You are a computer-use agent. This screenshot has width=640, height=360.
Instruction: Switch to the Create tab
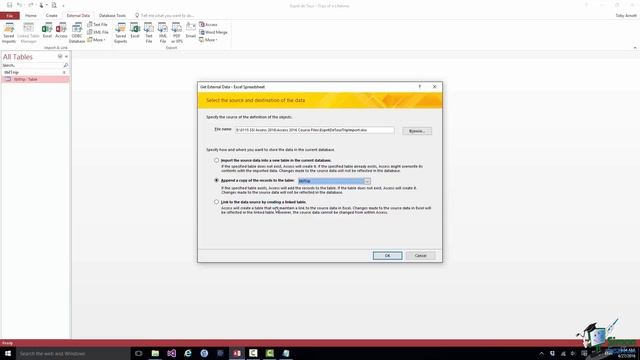tap(51, 16)
